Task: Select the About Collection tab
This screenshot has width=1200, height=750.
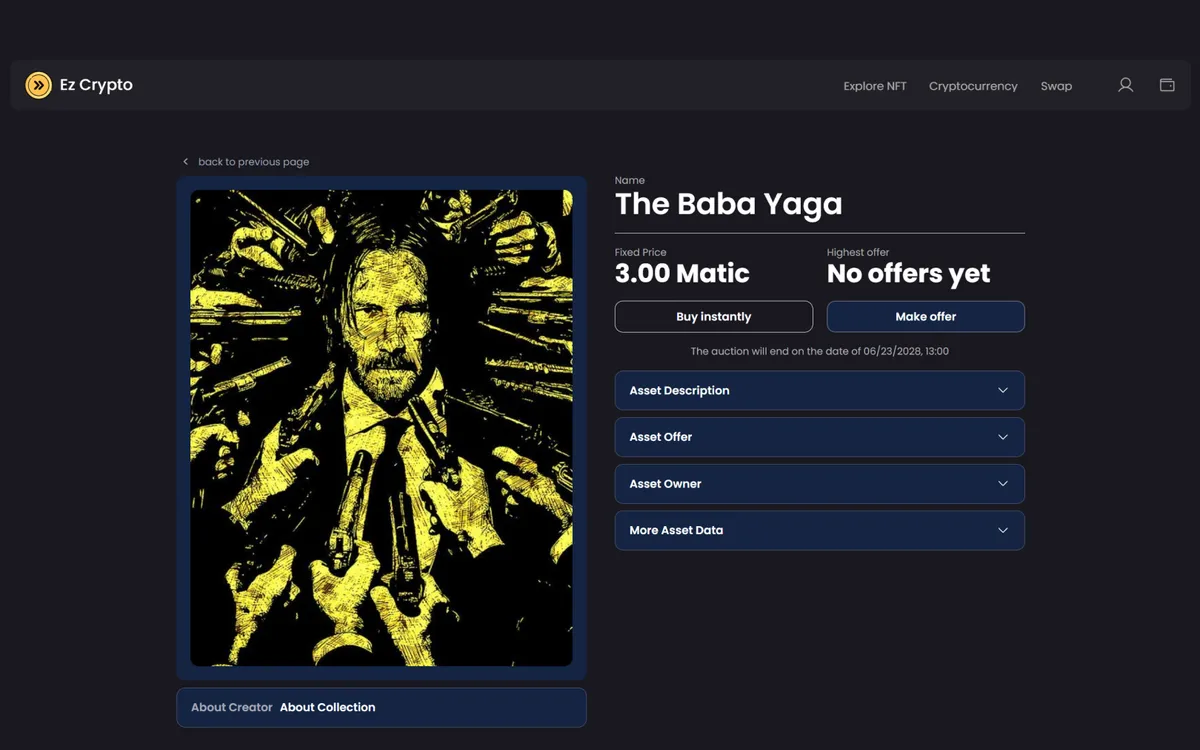Action: click(x=327, y=707)
